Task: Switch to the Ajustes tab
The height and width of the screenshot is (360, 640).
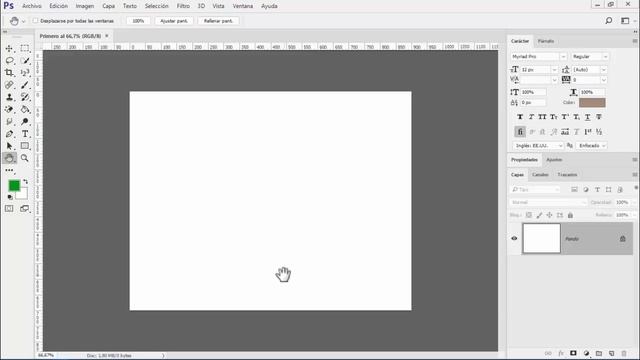Action: click(554, 160)
